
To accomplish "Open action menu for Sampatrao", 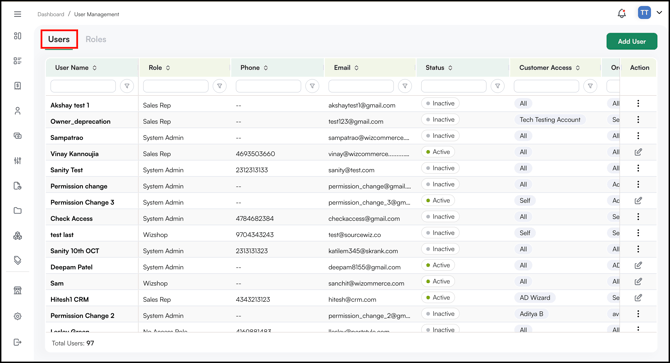I will tap(638, 136).
